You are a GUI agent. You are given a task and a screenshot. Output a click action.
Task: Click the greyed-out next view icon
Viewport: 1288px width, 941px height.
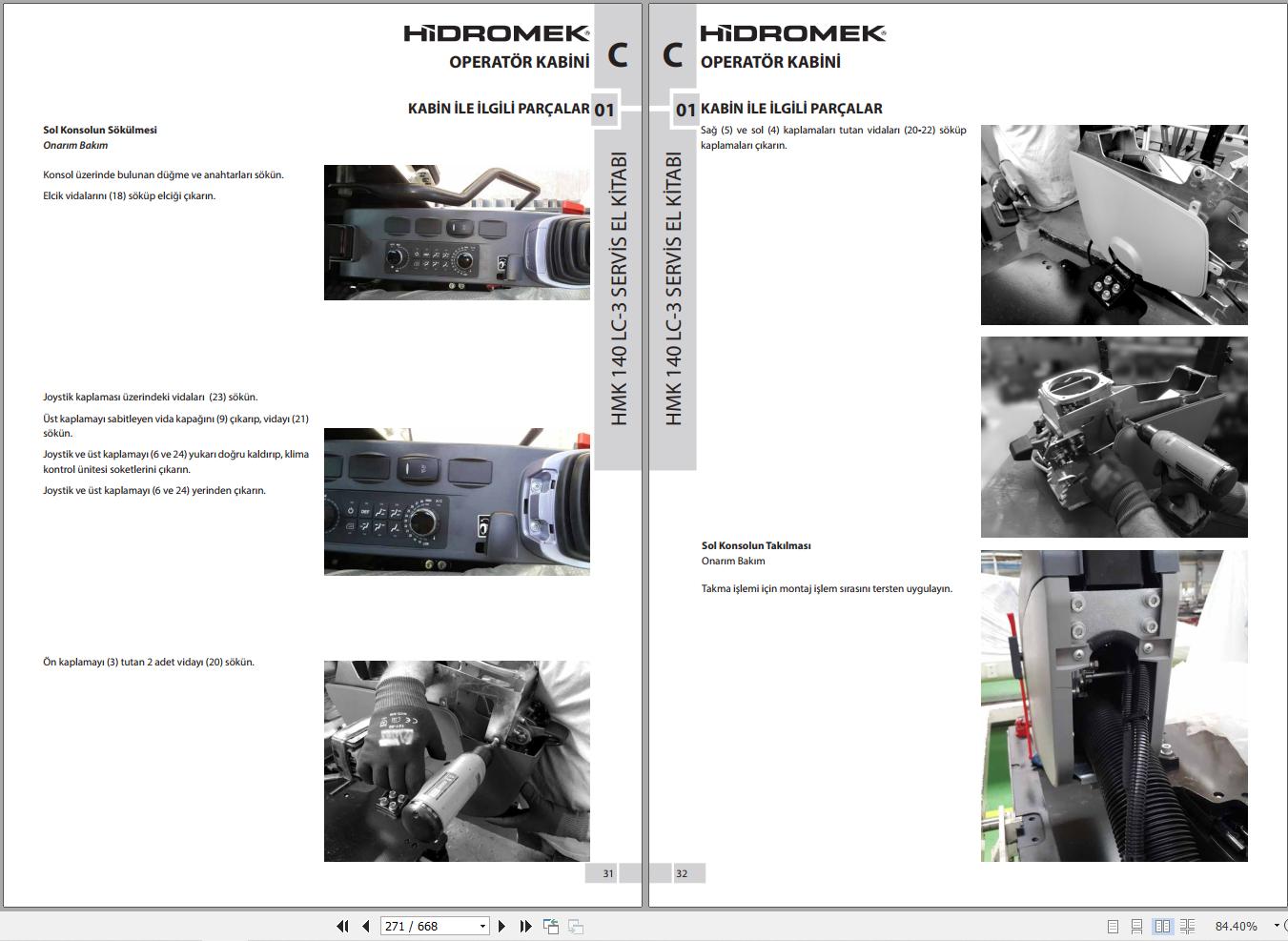[576, 926]
